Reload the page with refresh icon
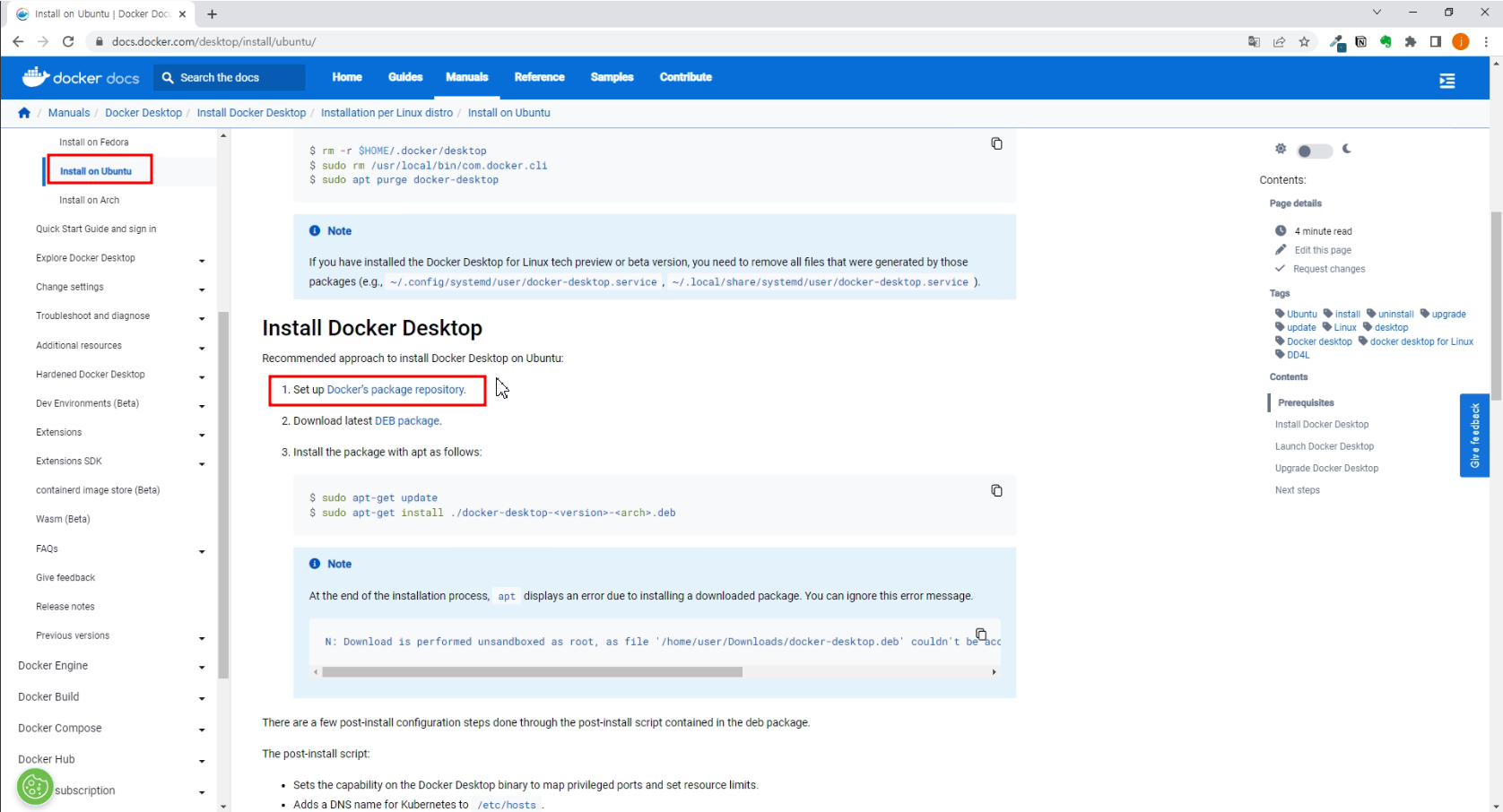The image size is (1503, 812). coord(68,41)
